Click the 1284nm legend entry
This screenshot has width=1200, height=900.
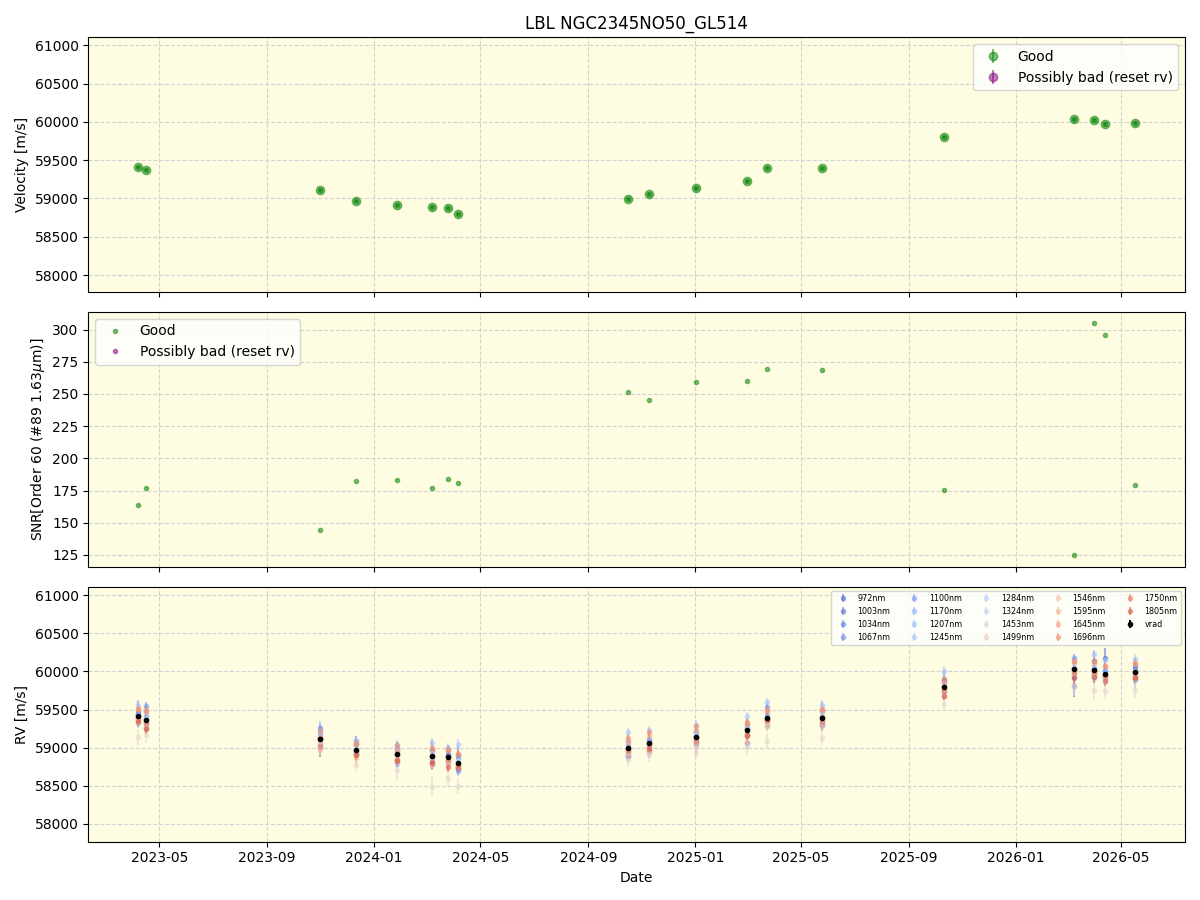tap(1017, 598)
